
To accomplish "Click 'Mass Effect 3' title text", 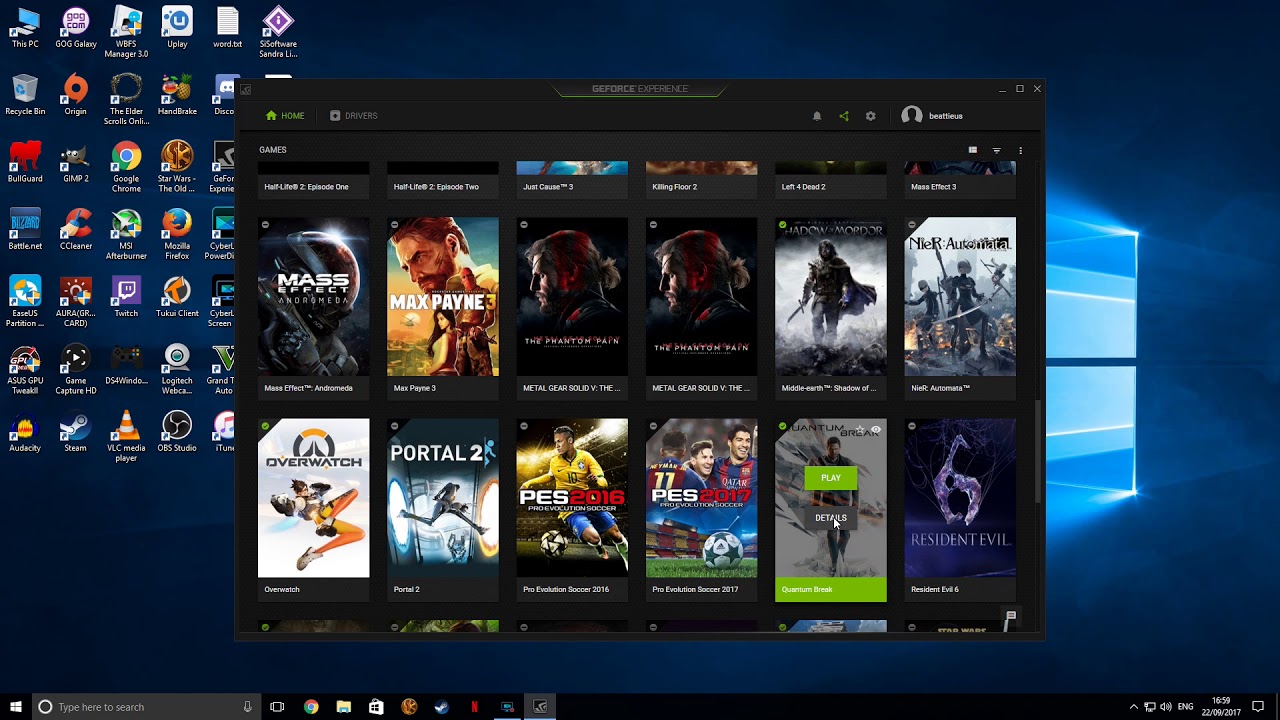I will tap(933, 187).
